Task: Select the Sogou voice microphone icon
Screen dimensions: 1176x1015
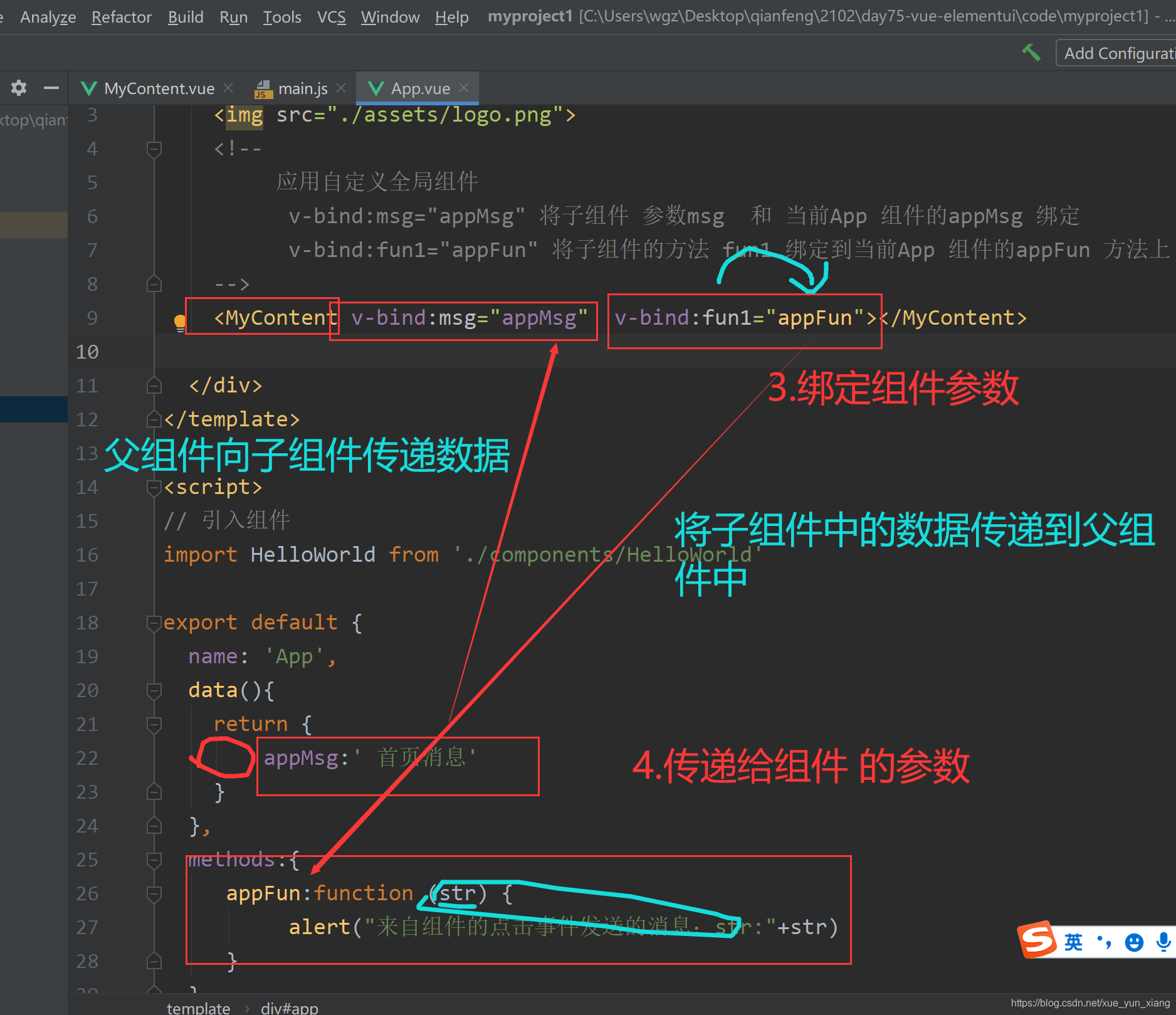Action: pyautogui.click(x=1163, y=942)
